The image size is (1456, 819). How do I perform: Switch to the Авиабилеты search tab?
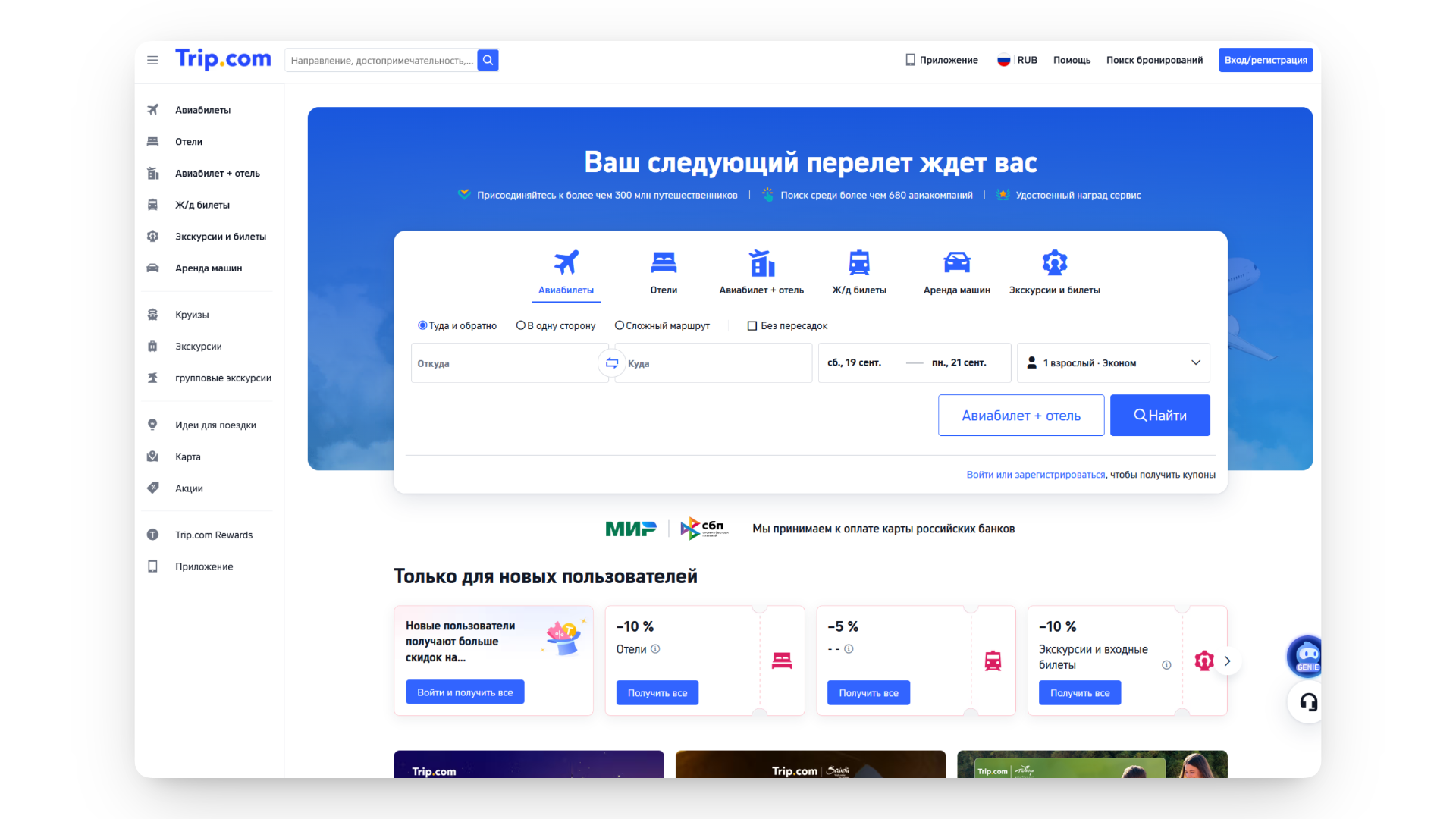pyautogui.click(x=566, y=273)
